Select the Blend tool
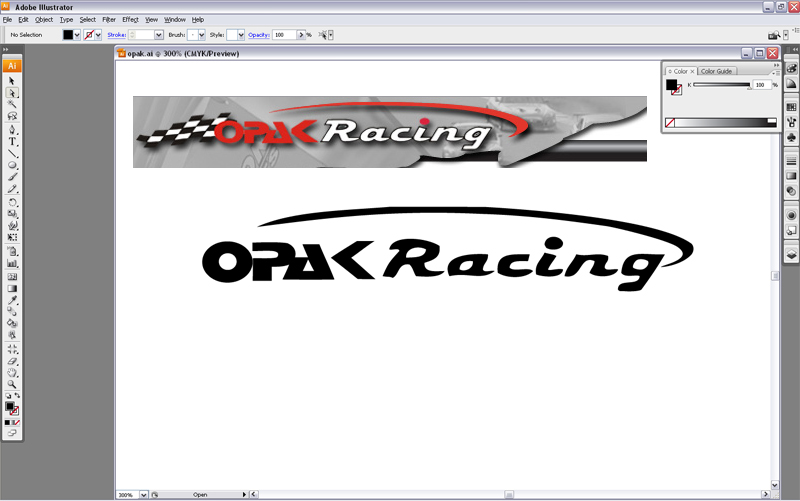Image resolution: width=800 pixels, height=501 pixels. click(x=12, y=312)
